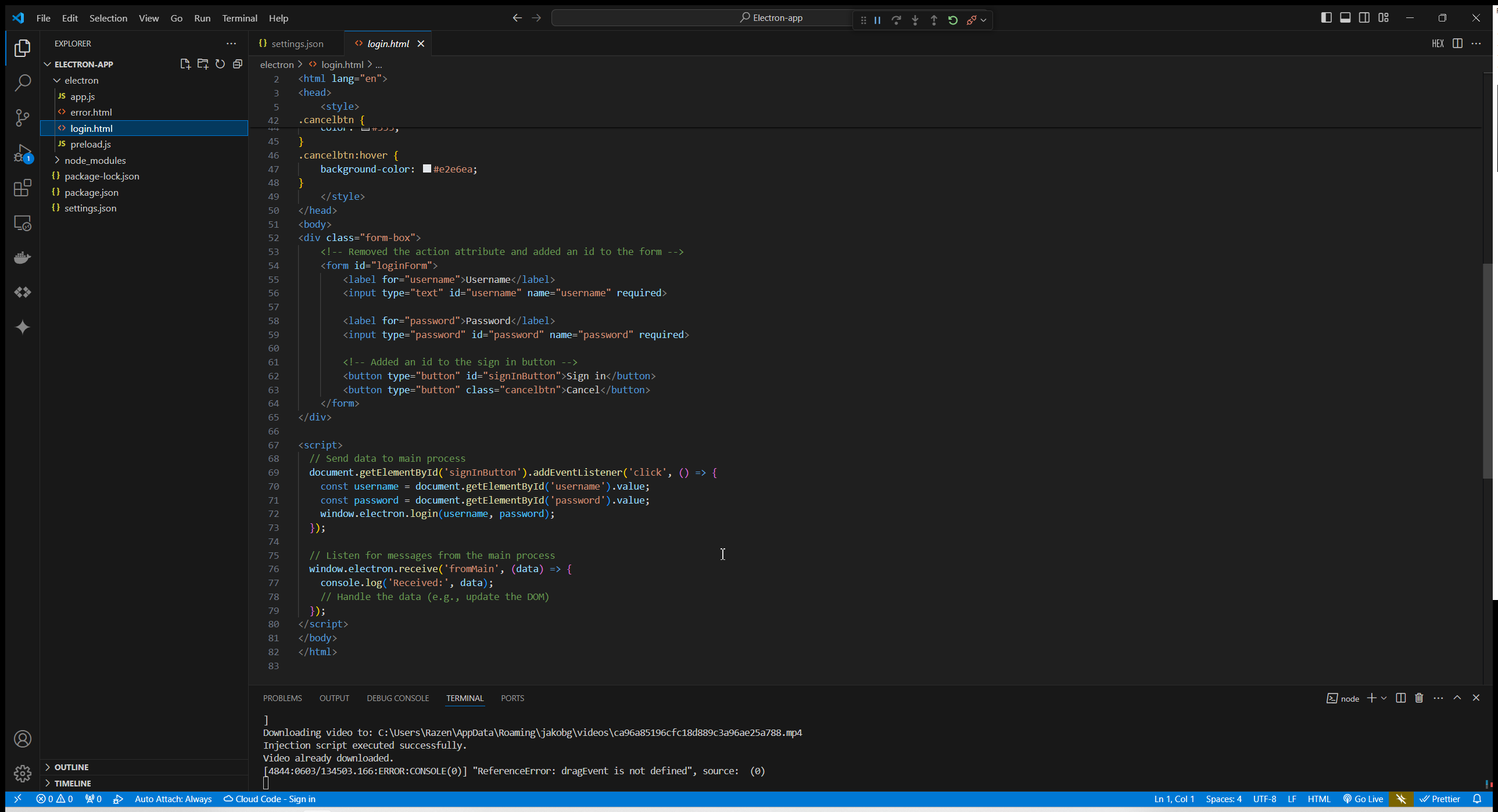This screenshot has height=812, width=1498.
Task: Toggle Go Live server in status bar
Action: point(1363,799)
